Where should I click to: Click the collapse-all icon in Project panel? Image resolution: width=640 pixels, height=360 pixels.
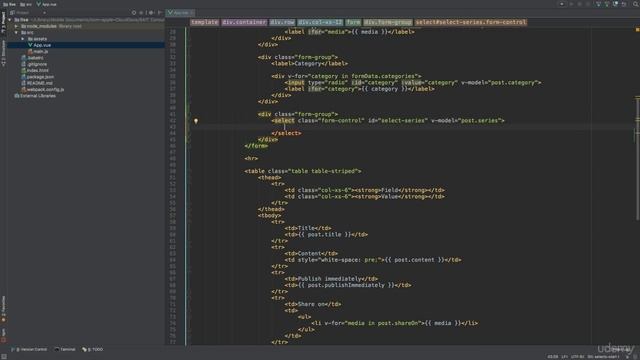tap(142, 13)
